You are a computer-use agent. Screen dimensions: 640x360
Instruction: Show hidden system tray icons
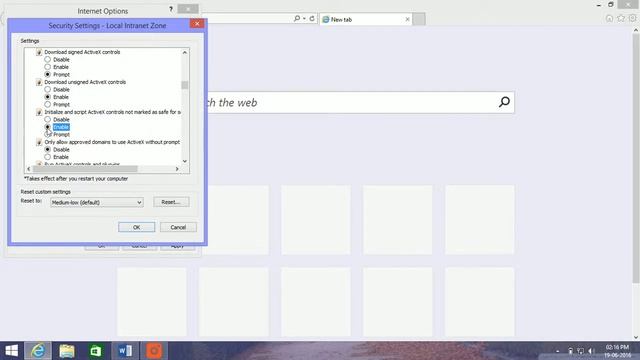tap(558, 351)
